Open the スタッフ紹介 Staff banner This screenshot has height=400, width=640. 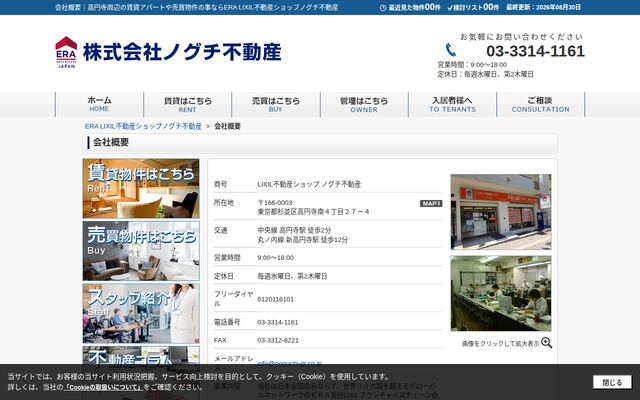pyautogui.click(x=141, y=313)
